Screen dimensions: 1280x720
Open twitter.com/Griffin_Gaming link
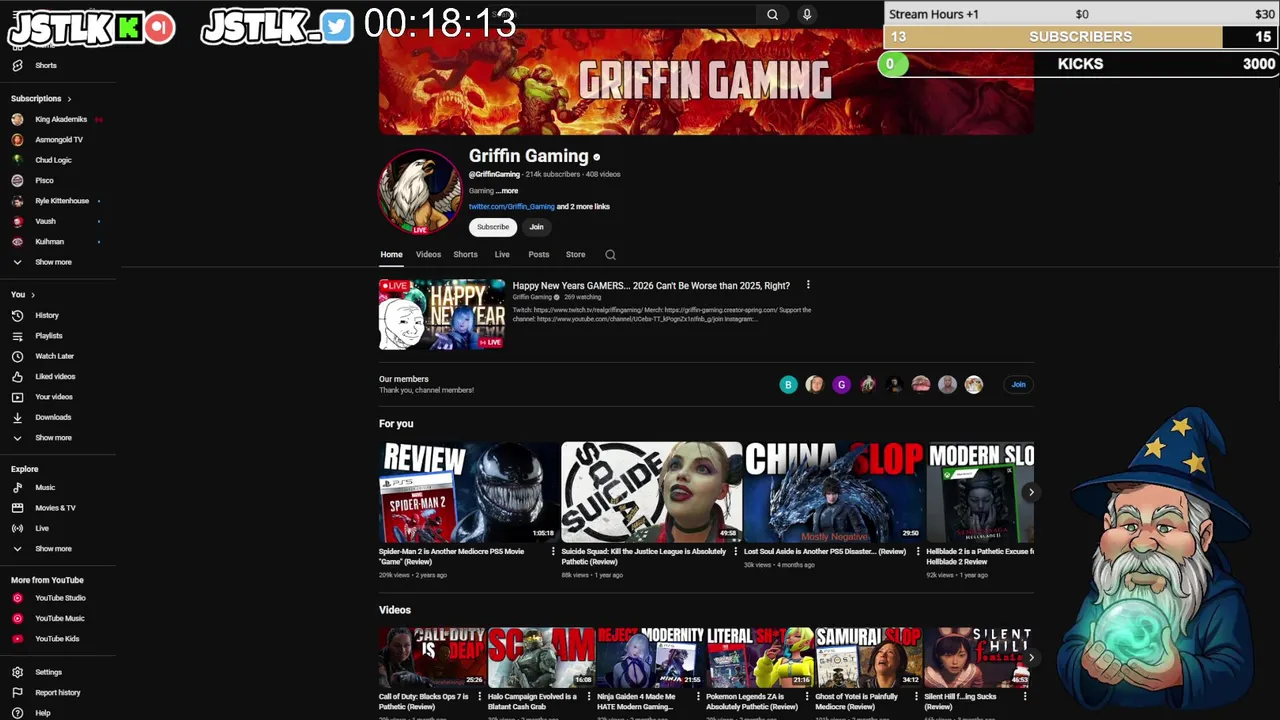click(x=511, y=207)
